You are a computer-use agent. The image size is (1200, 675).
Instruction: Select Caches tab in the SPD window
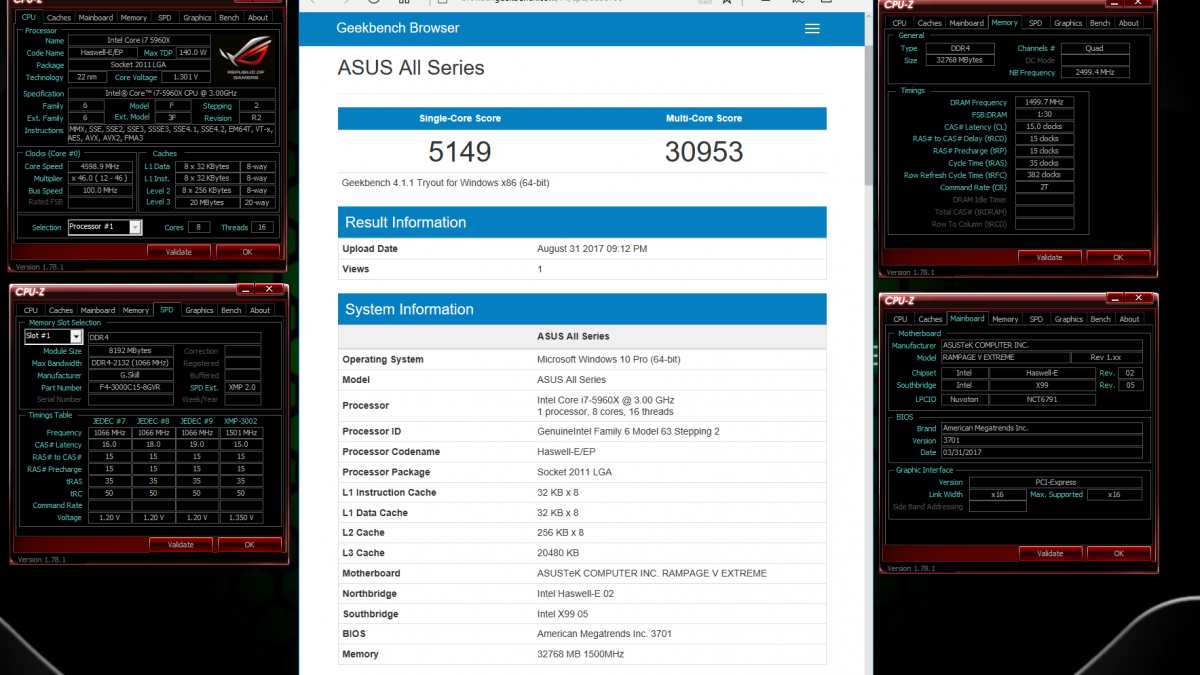tap(61, 310)
